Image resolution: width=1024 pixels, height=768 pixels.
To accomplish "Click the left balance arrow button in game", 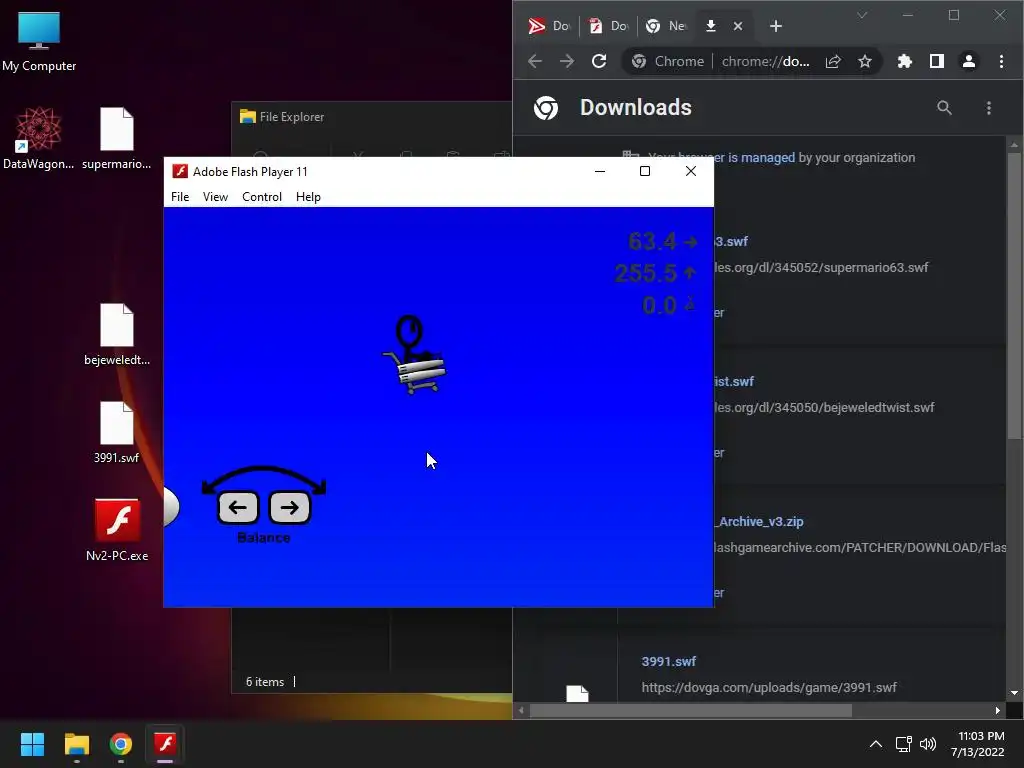I will click(x=238, y=507).
